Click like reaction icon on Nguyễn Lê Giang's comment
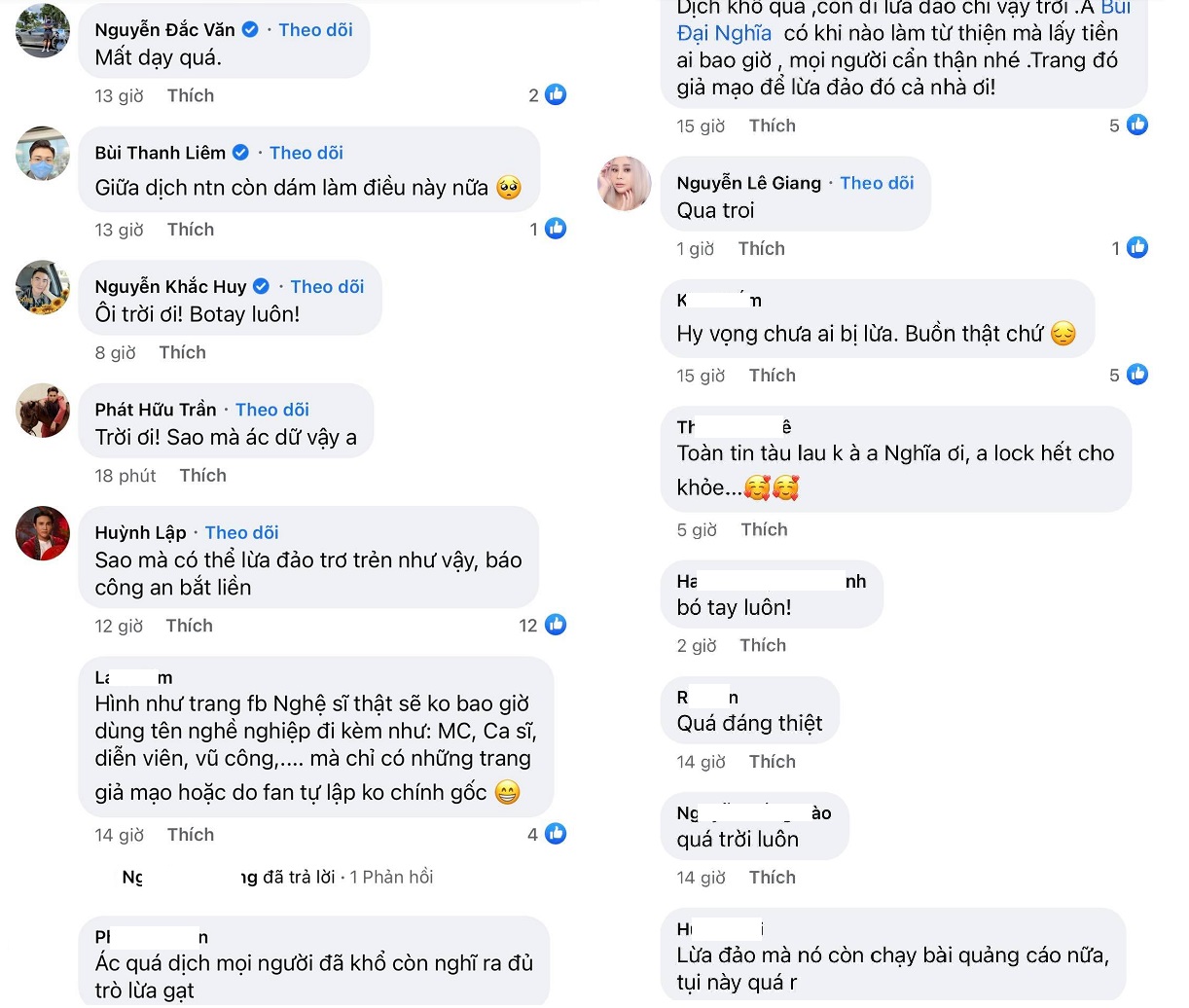 1136,248
